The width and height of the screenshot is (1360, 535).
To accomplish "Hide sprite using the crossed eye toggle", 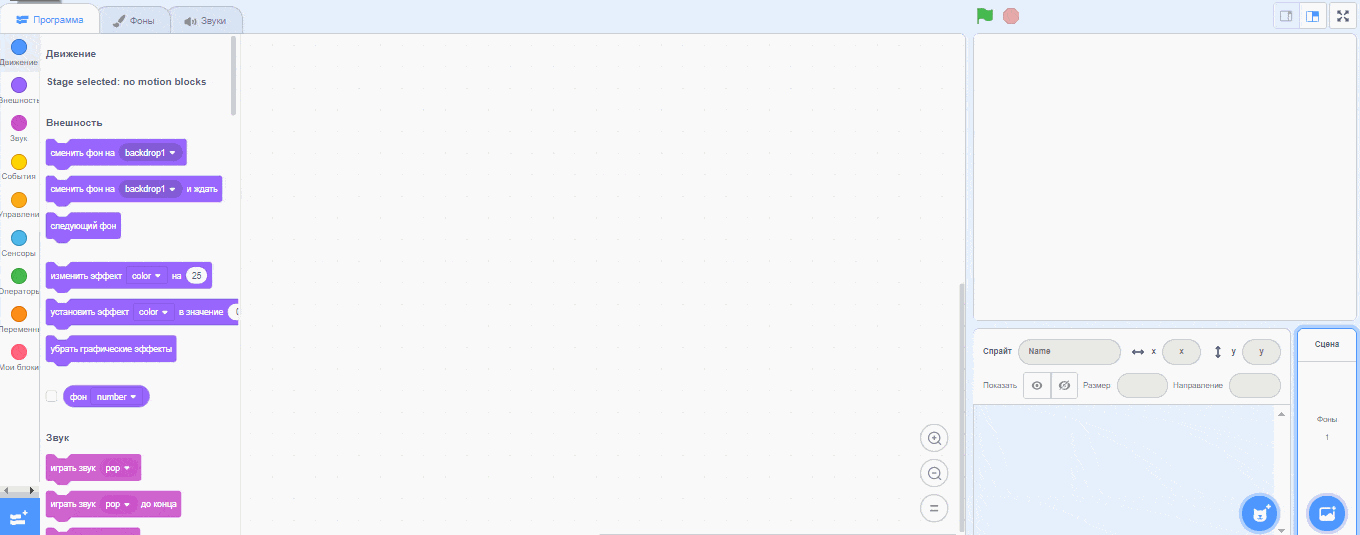I will (x=1064, y=385).
